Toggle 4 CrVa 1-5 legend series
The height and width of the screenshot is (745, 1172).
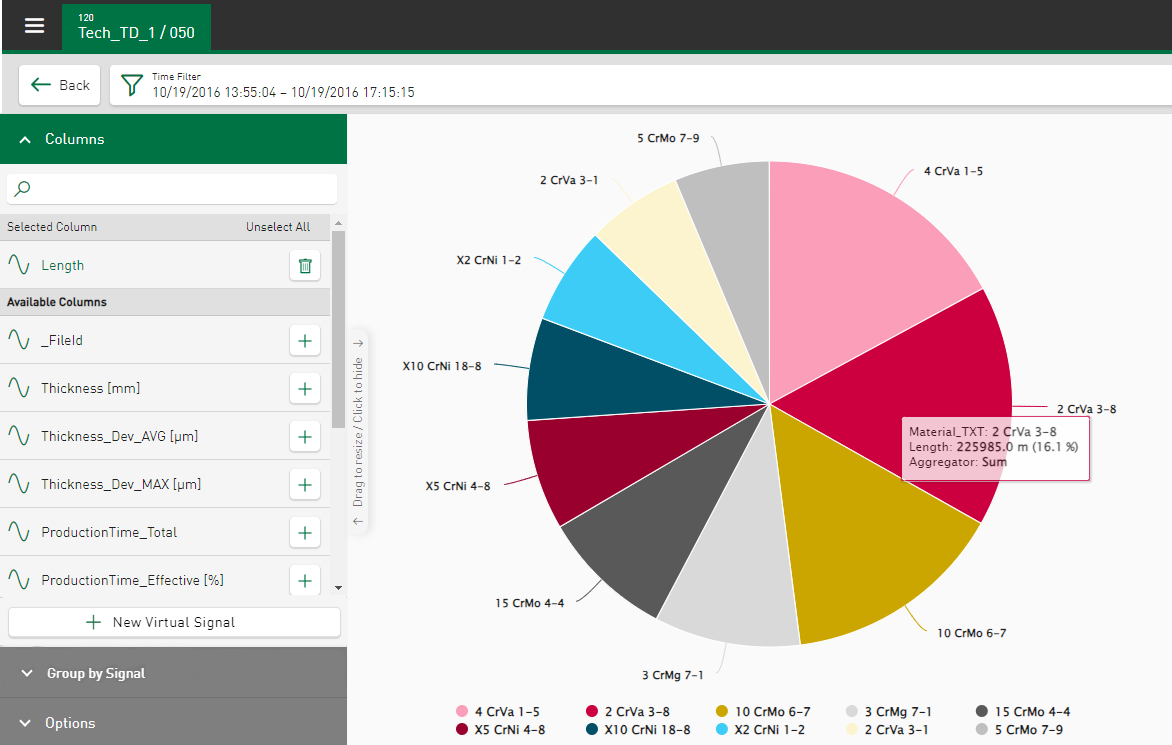tap(497, 712)
